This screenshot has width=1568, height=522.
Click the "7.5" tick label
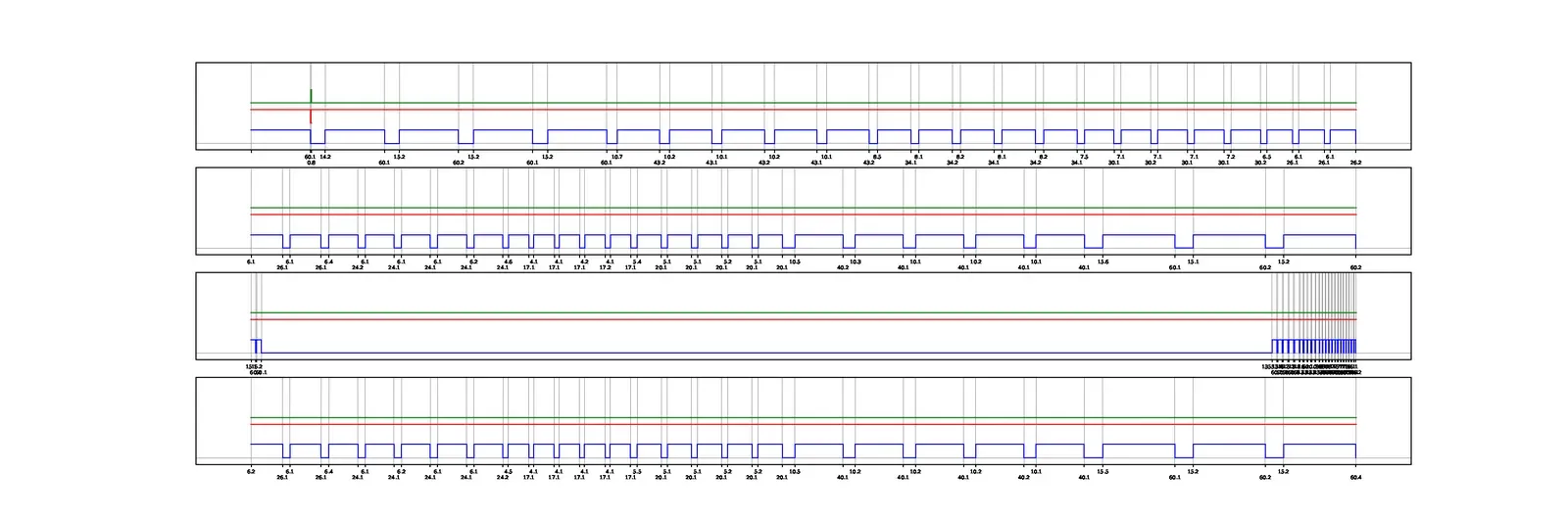(x=1084, y=157)
